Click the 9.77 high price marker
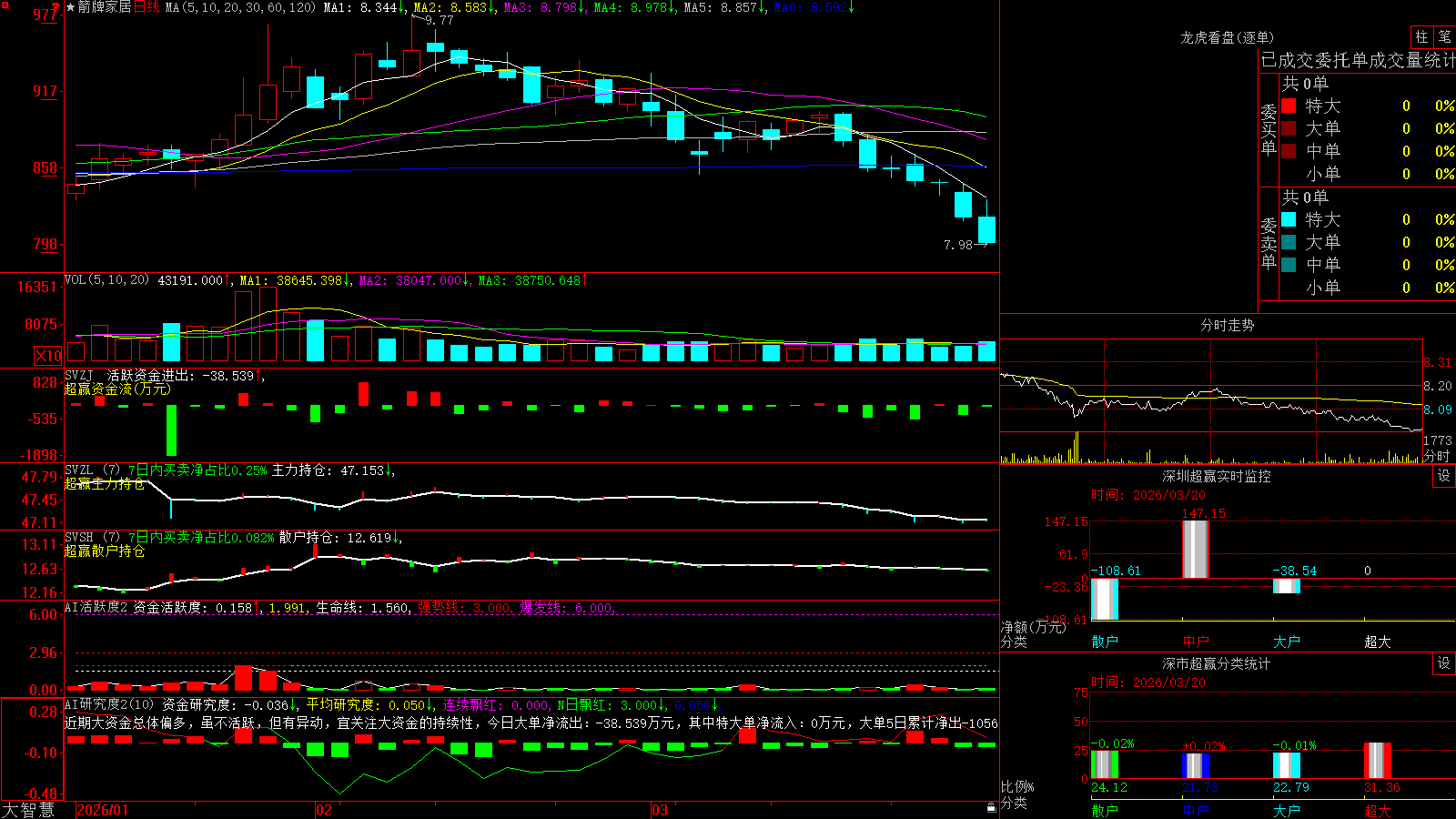Image resolution: width=1456 pixels, height=819 pixels. [440, 20]
